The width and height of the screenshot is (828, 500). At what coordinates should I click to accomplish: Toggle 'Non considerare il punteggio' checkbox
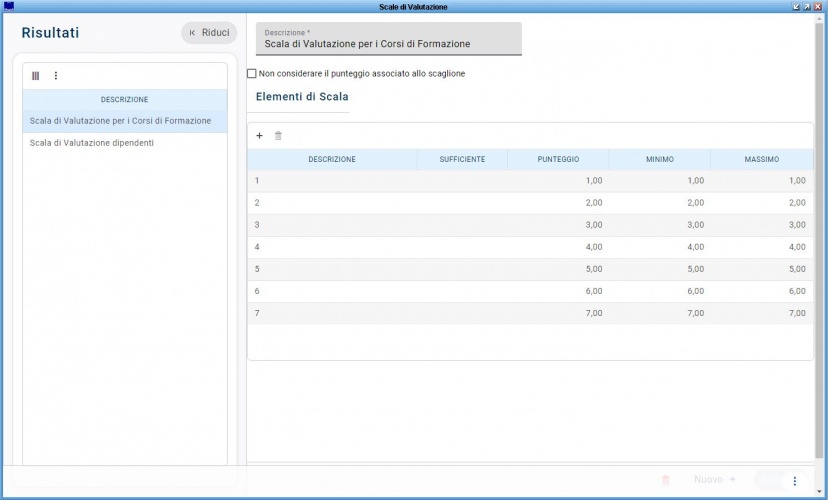click(x=252, y=73)
